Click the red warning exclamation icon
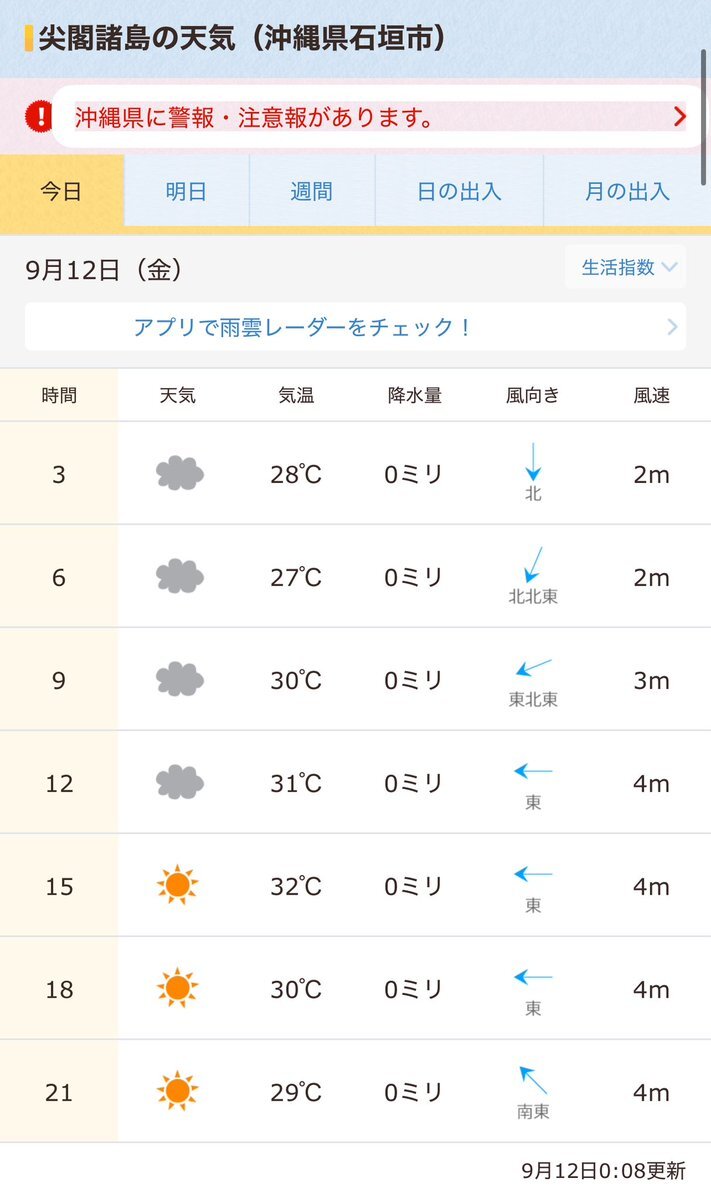Image resolution: width=711 pixels, height=1199 pixels. (39, 116)
